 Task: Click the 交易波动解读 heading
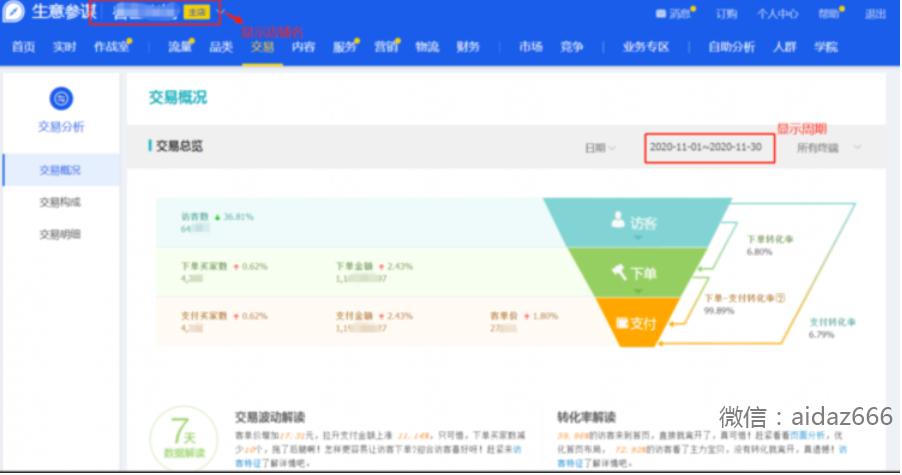270,417
